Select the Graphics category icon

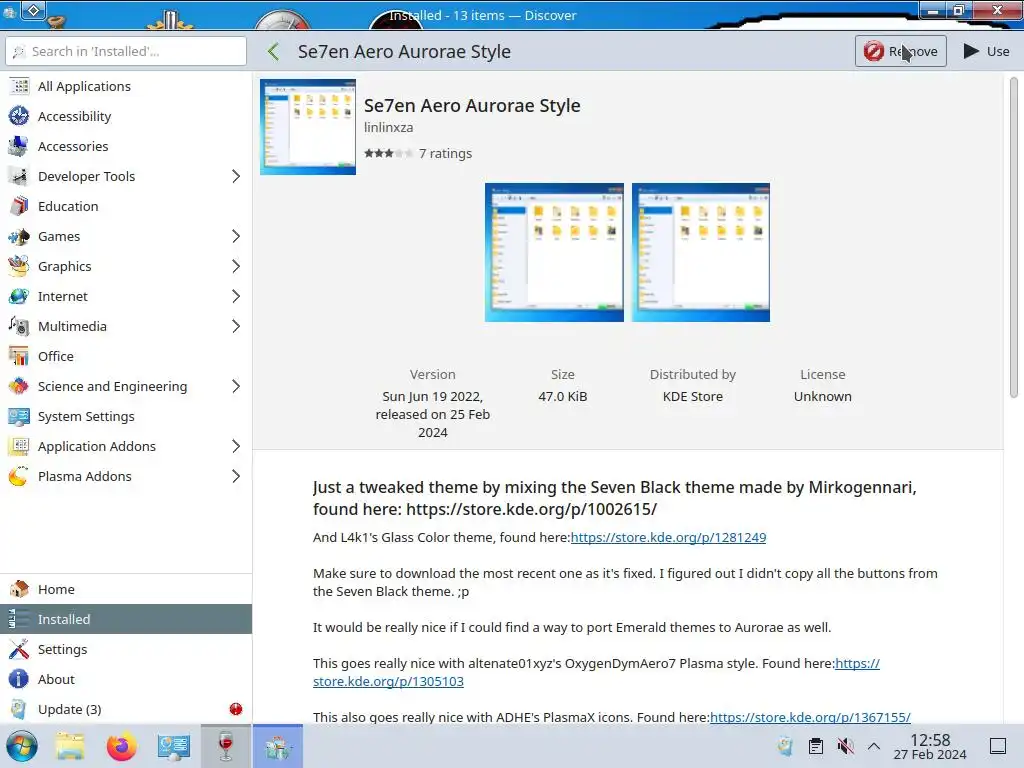click(x=19, y=266)
